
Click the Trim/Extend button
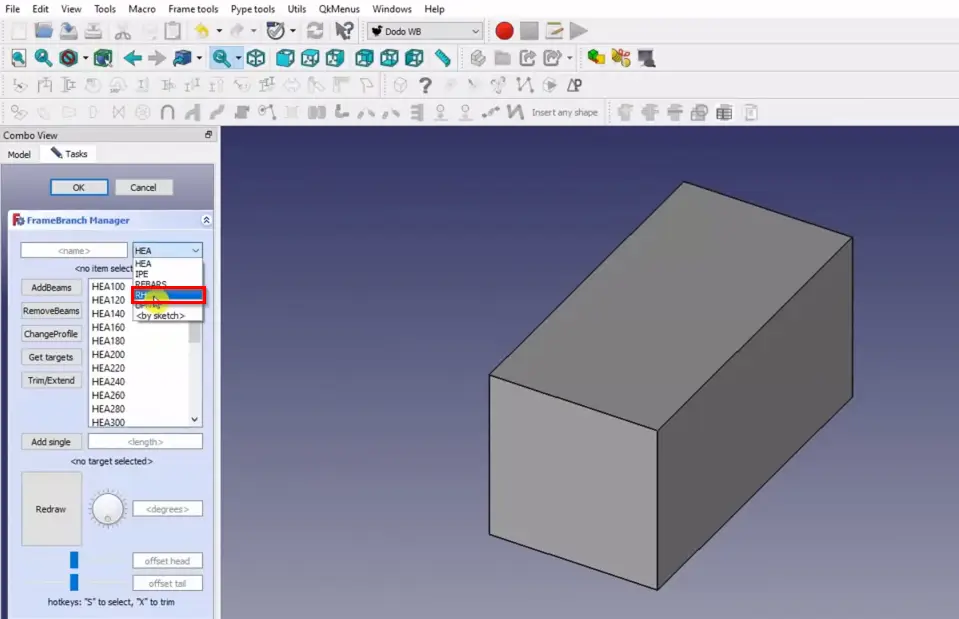click(51, 380)
